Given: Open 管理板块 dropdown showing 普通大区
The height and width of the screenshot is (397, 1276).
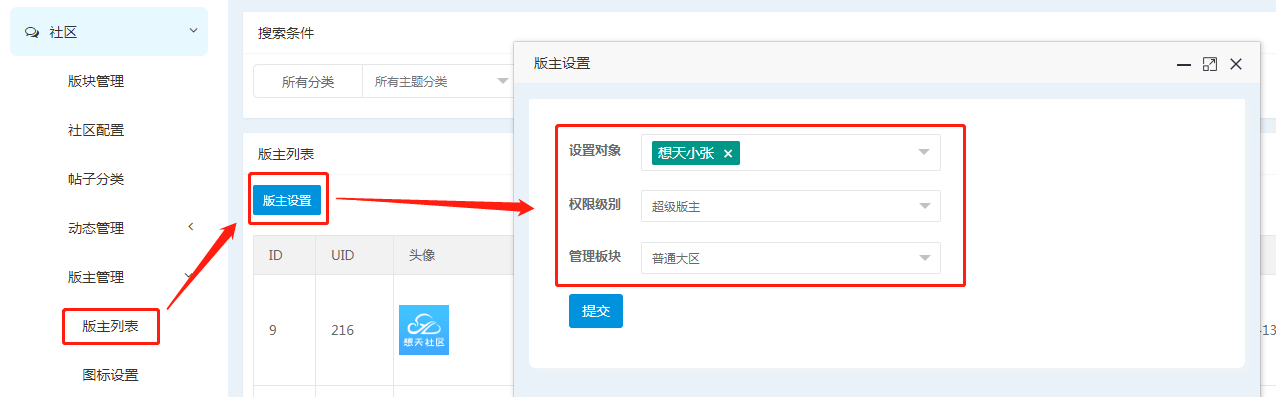Looking at the screenshot, I should 791,258.
